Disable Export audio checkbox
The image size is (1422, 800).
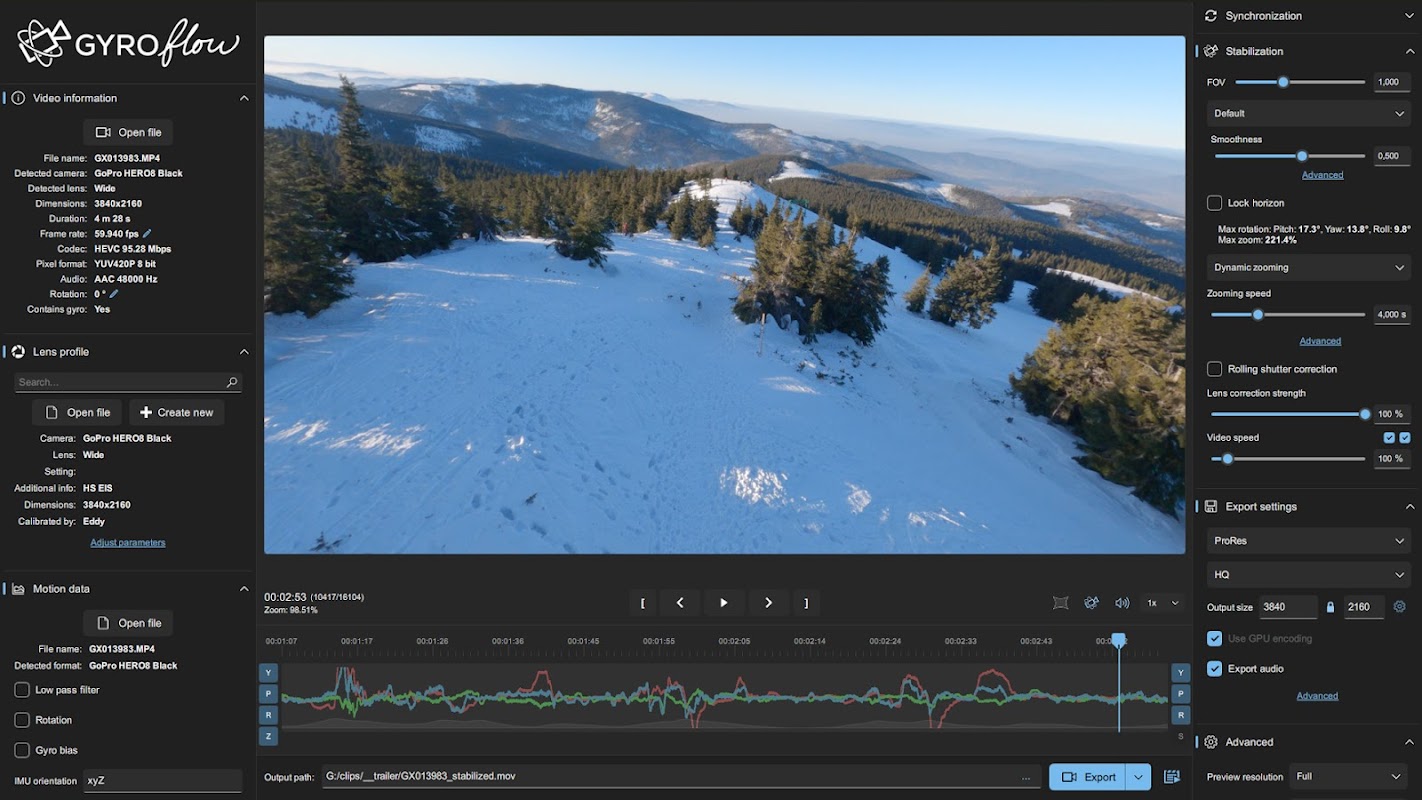(x=1214, y=669)
